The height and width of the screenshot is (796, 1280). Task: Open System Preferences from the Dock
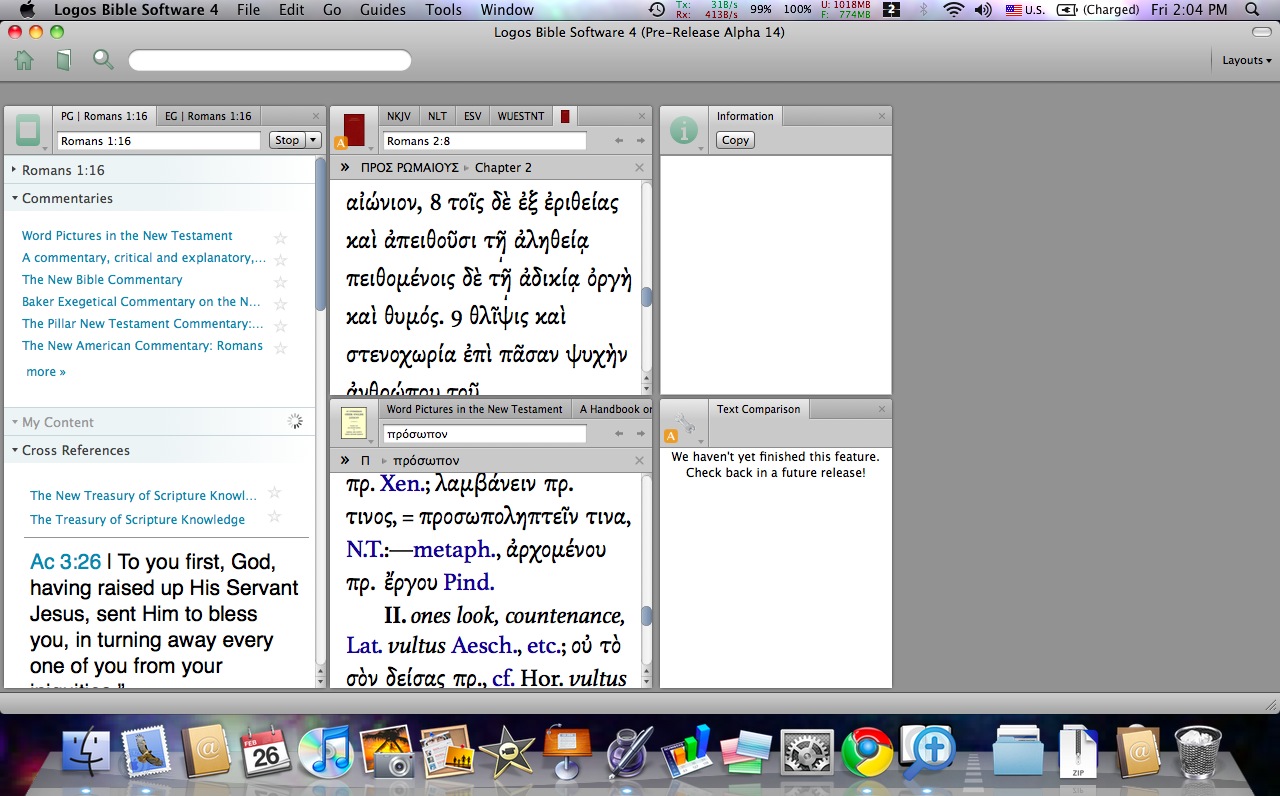pyautogui.click(x=806, y=752)
